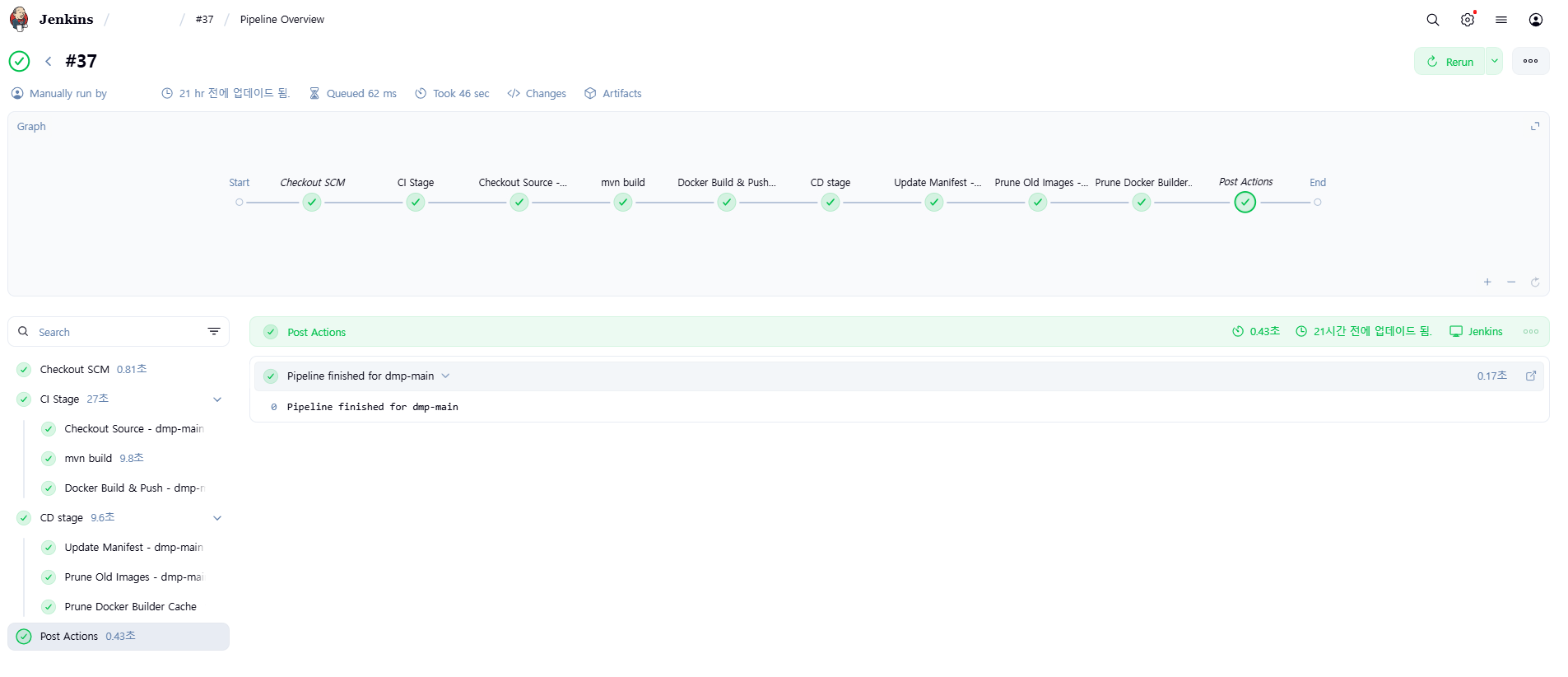Open step log in new window icon

tap(1530, 376)
